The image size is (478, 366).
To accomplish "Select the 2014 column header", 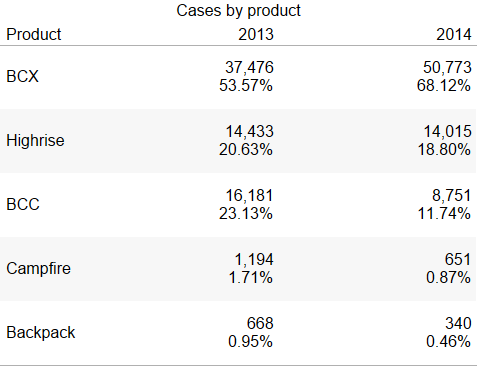I will 454,34.
